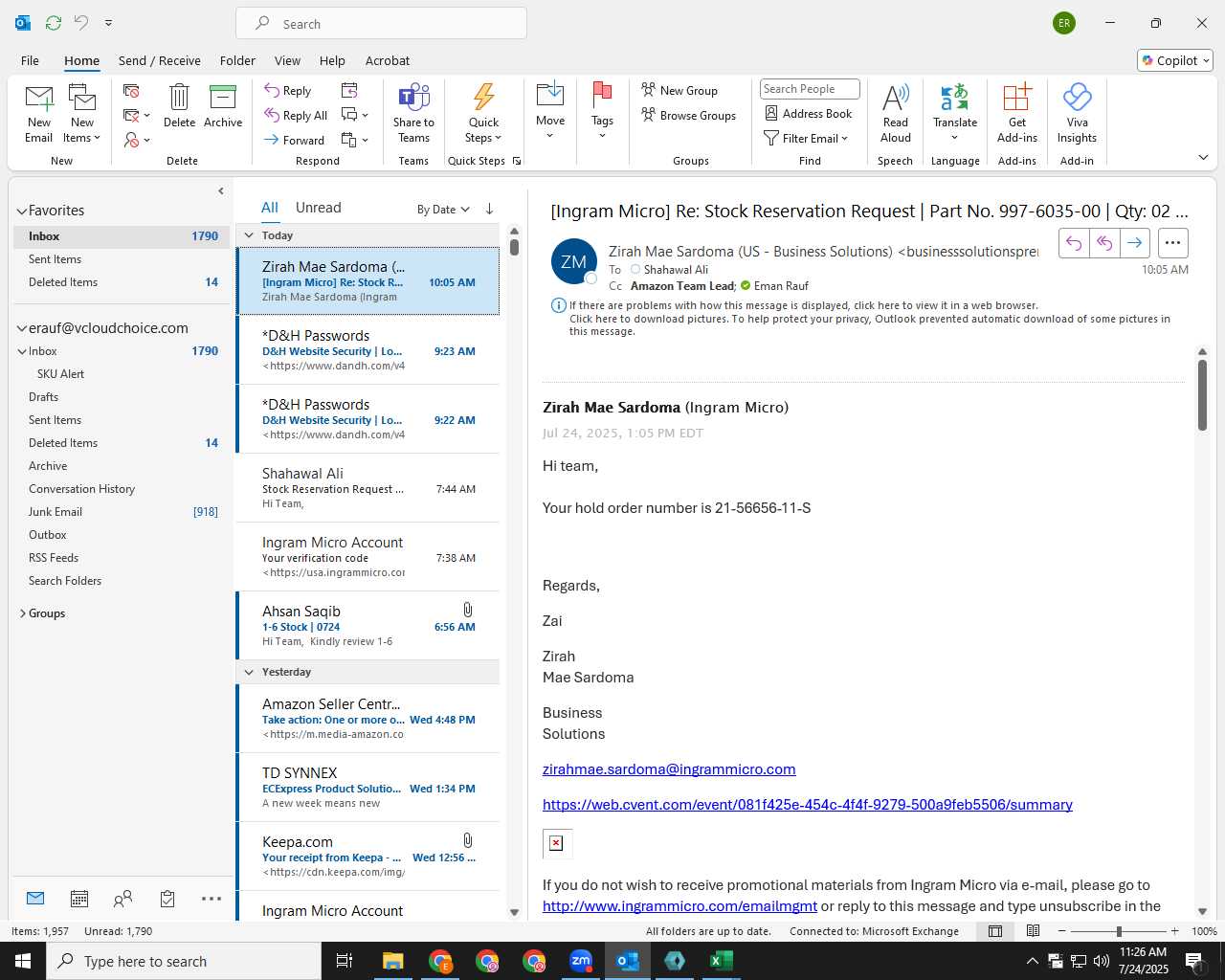This screenshot has height=980, width=1225.
Task: Collapse the folder pane arrow
Action: (221, 190)
